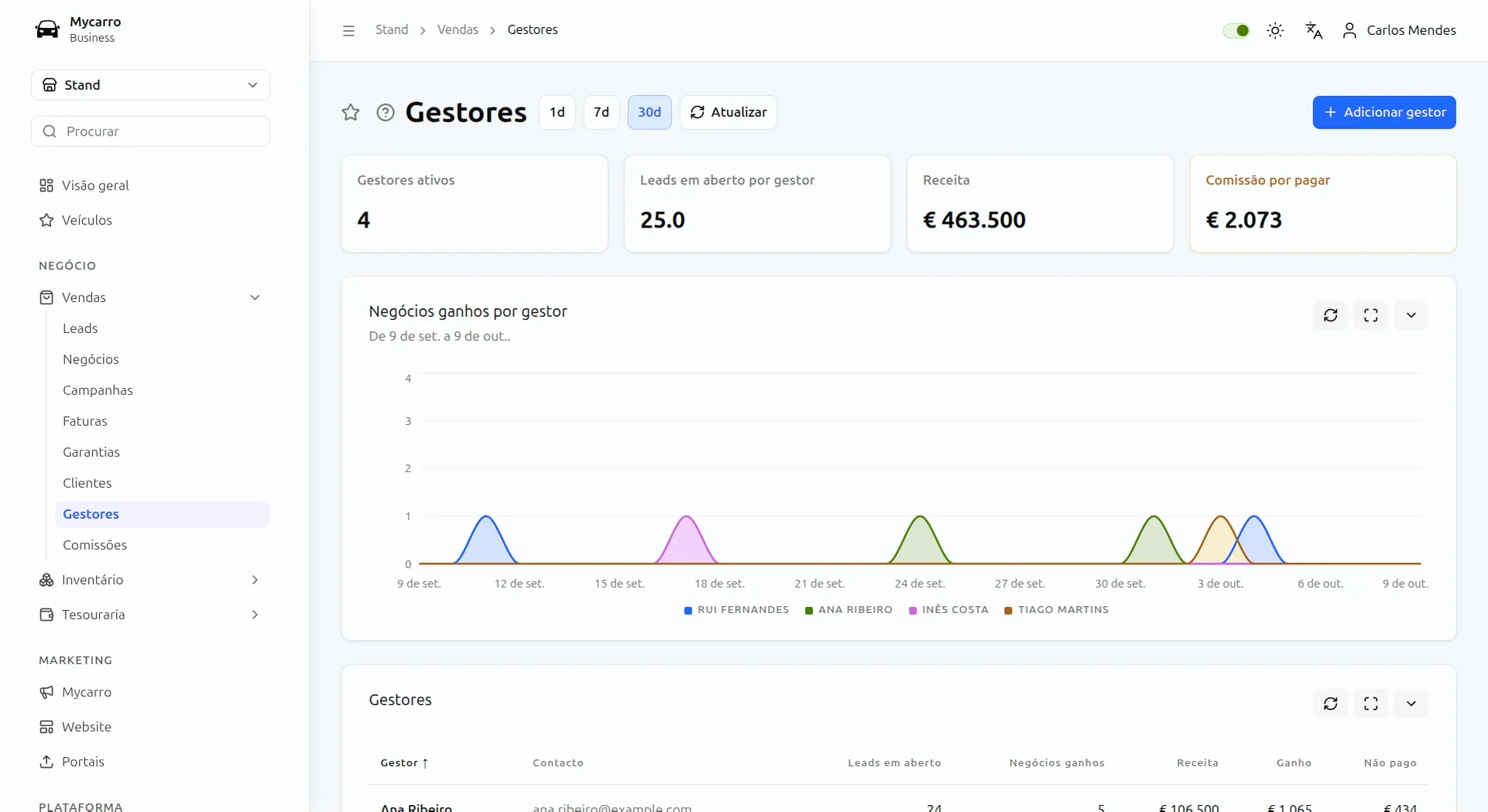1488x812 pixels.
Task: Favorite the Gestores page with the star
Action: [351, 112]
